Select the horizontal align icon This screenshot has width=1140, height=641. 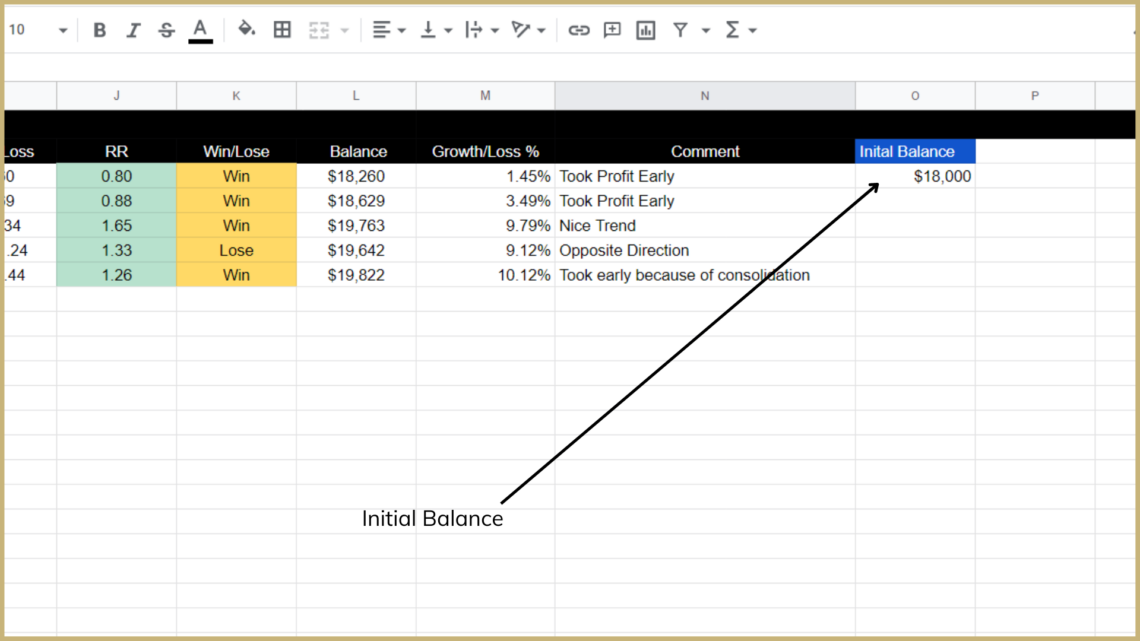(382, 30)
